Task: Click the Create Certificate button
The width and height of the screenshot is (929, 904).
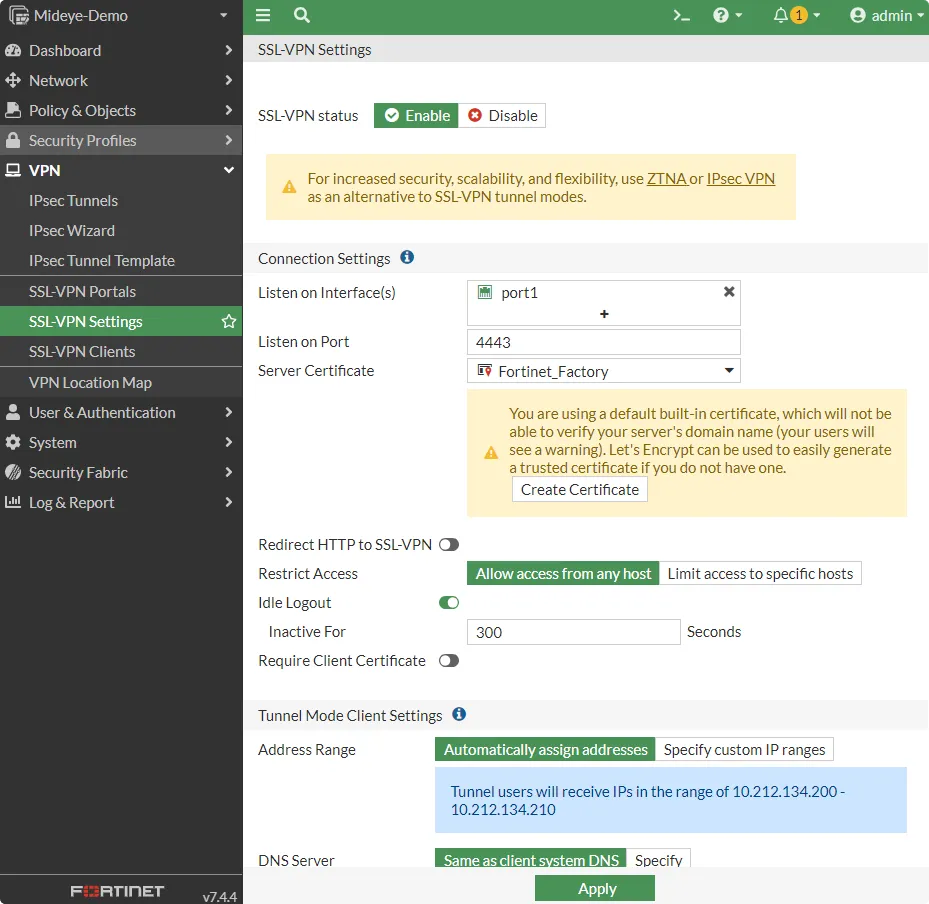Action: coord(579,489)
